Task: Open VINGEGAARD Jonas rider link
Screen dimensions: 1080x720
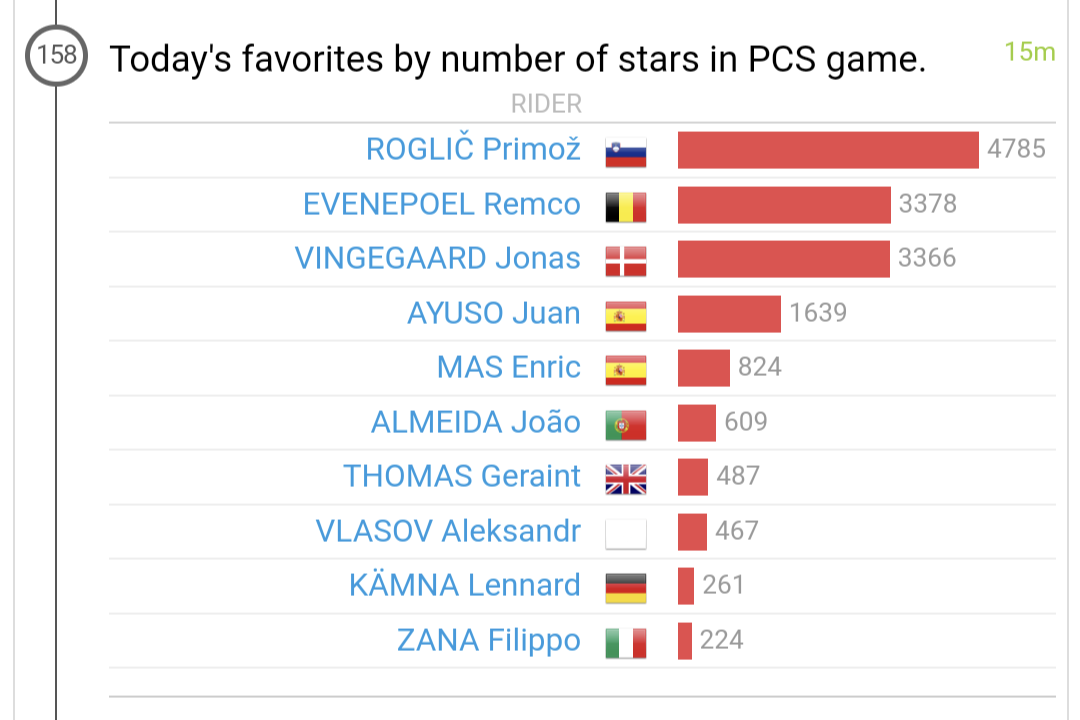Action: [437, 258]
